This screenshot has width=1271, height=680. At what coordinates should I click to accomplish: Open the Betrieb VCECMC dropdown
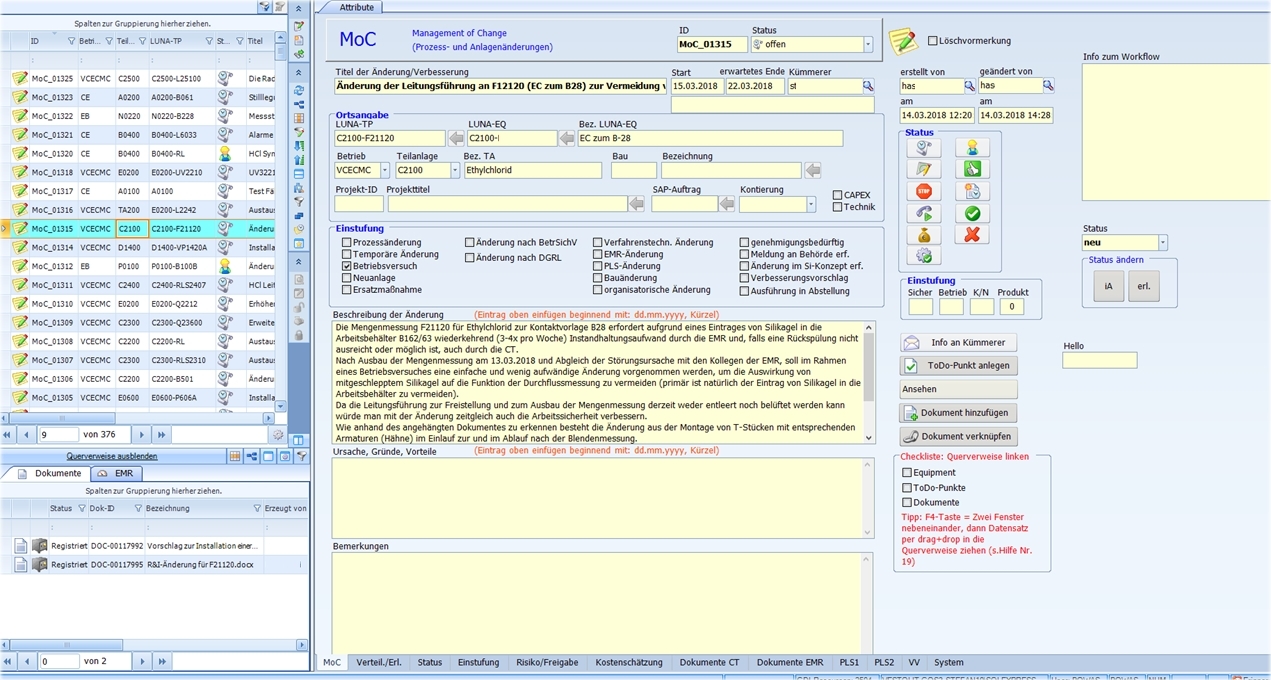pos(385,171)
